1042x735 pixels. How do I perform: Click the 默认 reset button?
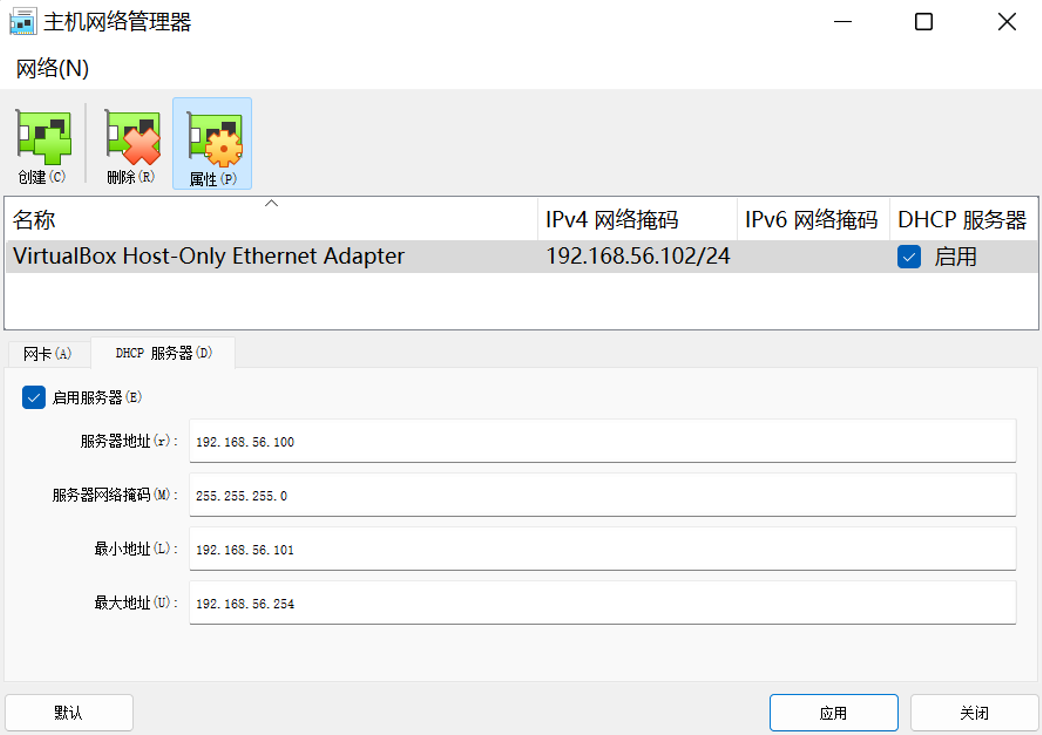pos(69,713)
